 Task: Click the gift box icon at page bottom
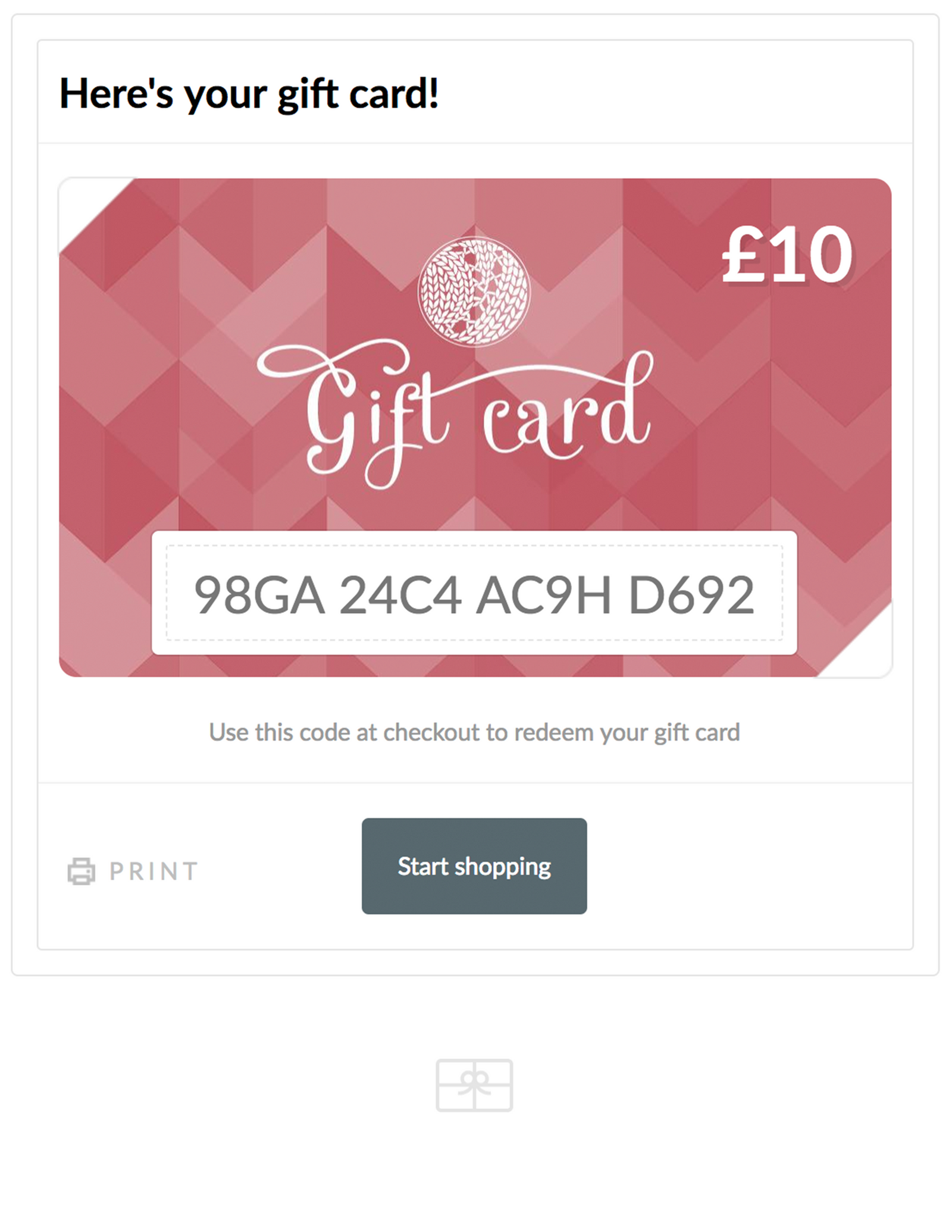pos(474,1085)
